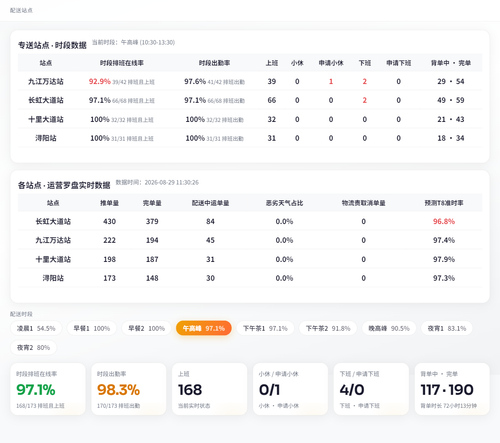The image size is (500, 443).
Task: Open the 晚高峰 90.5% period
Action: point(389,328)
